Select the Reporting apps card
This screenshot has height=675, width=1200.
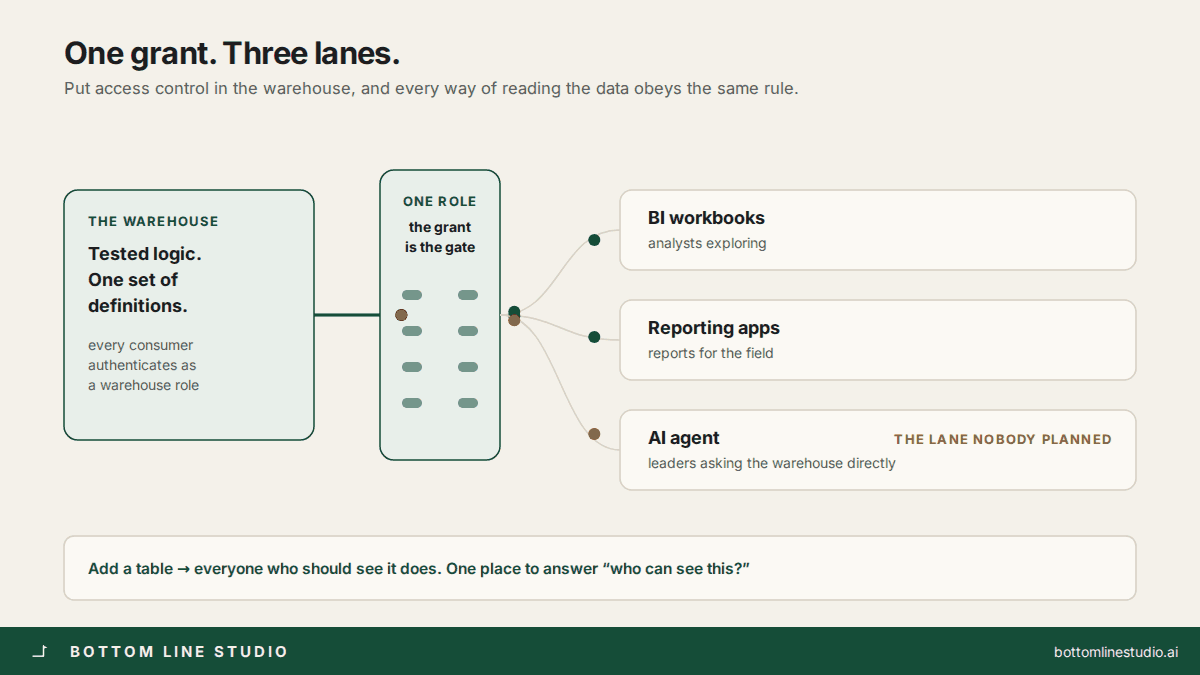[878, 340]
